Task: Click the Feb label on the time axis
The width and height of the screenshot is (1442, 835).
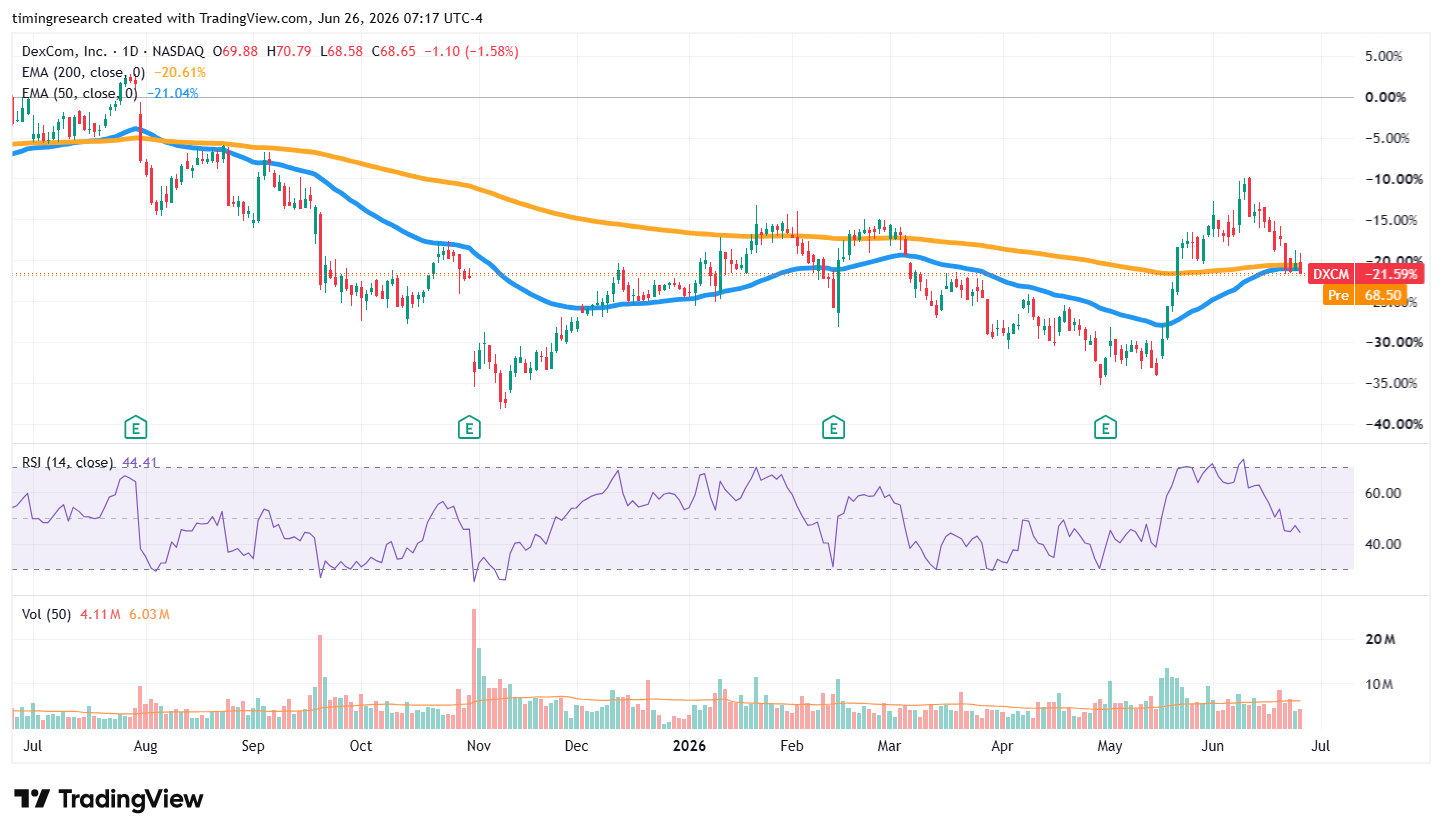Action: pyautogui.click(x=792, y=746)
